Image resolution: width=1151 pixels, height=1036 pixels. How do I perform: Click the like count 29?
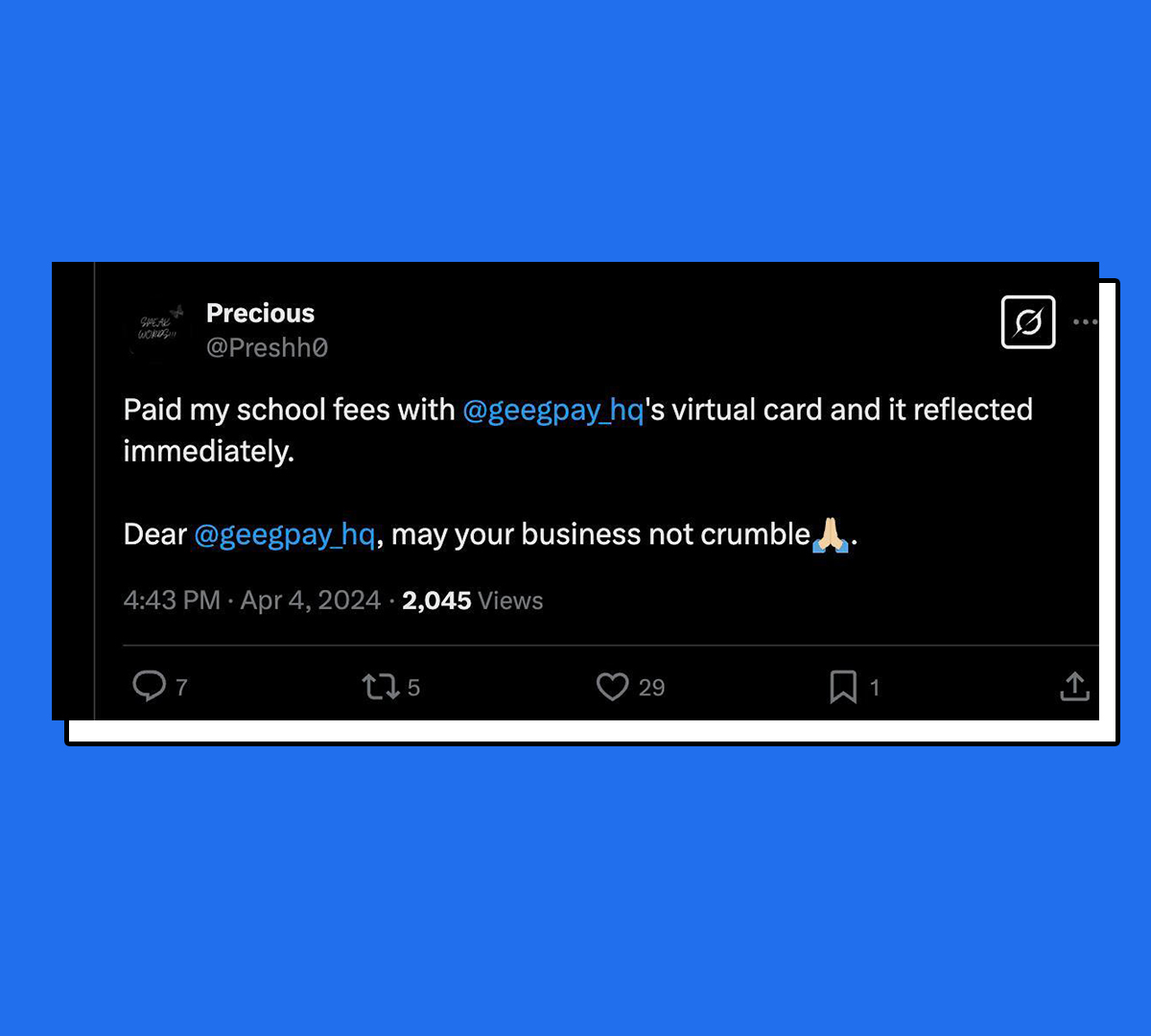(651, 687)
